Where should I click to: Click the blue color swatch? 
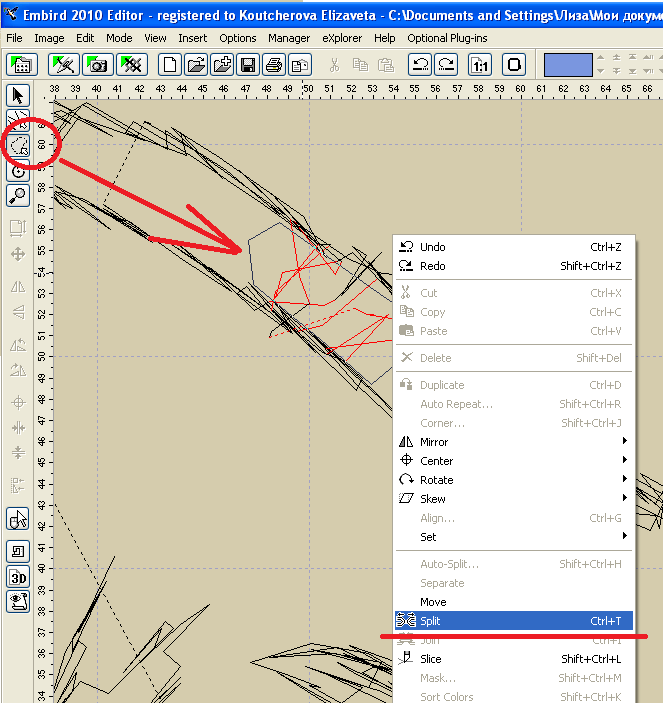(568, 65)
